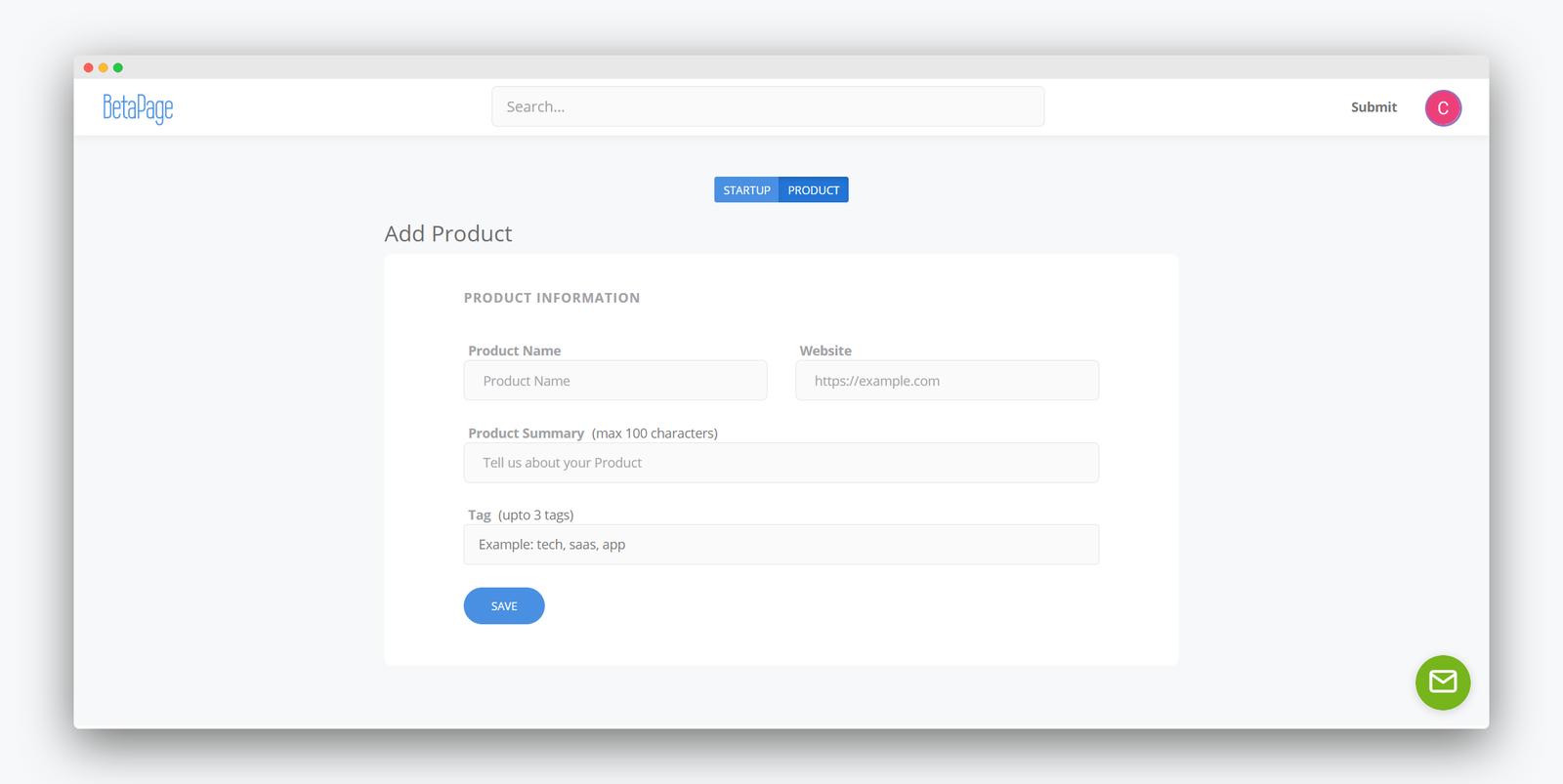This screenshot has height=784, width=1563.
Task: Switch to the STARTUP tab
Action: click(x=746, y=190)
